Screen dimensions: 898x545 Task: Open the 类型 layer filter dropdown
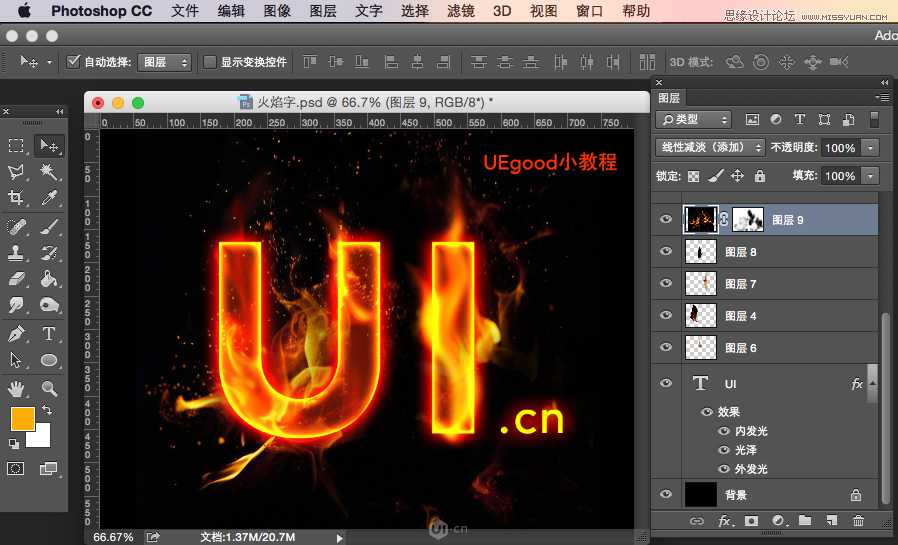coord(693,120)
